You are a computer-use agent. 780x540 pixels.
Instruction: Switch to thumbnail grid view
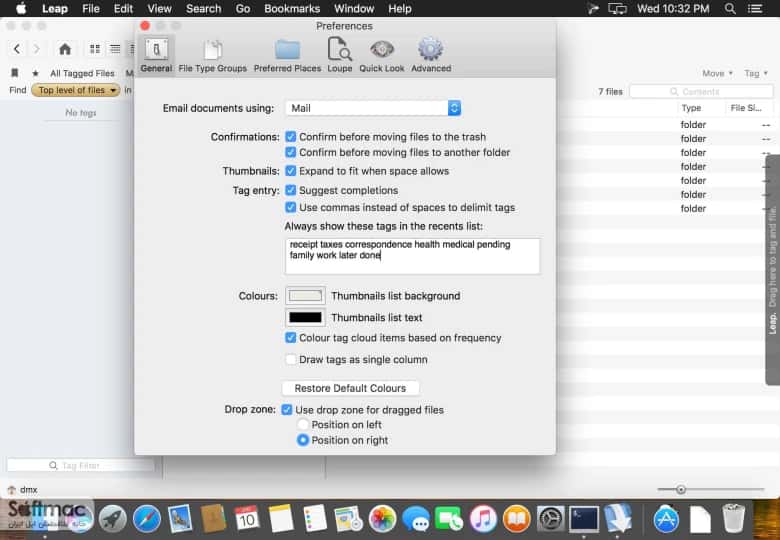[95, 49]
